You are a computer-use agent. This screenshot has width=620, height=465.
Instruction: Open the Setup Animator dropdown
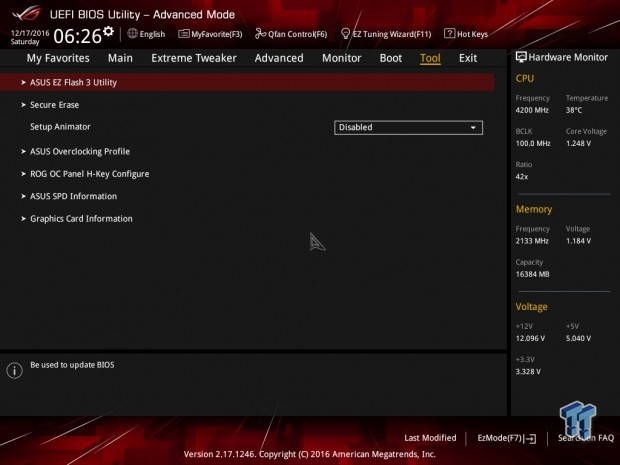pos(408,127)
